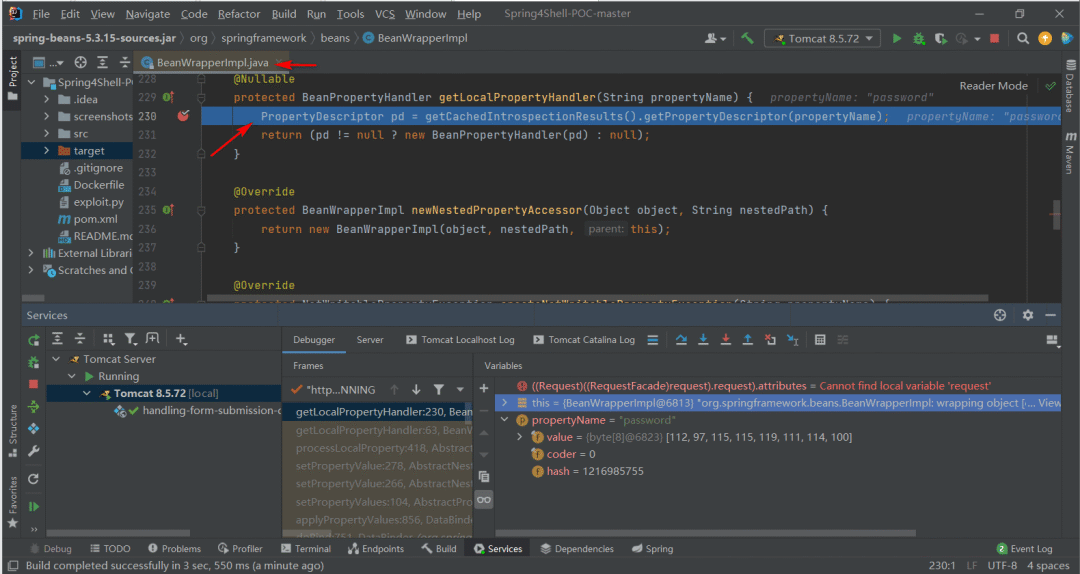The image size is (1080, 574).
Task: Open Endpoints tool window
Action: click(x=376, y=549)
